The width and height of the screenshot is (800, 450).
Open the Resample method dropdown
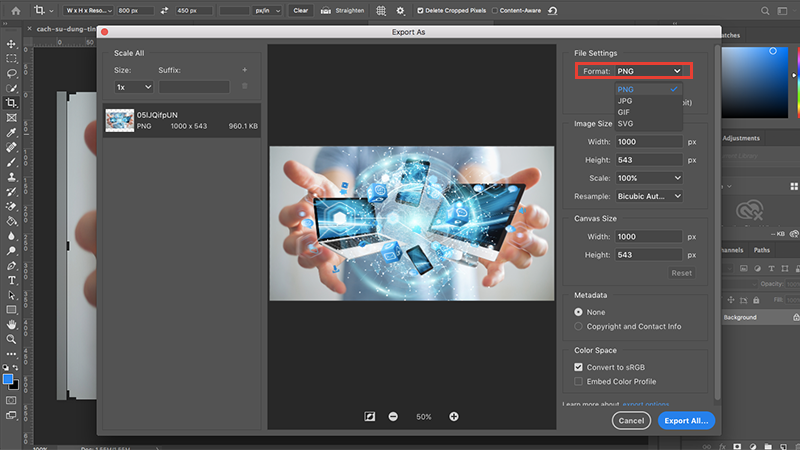(649, 196)
